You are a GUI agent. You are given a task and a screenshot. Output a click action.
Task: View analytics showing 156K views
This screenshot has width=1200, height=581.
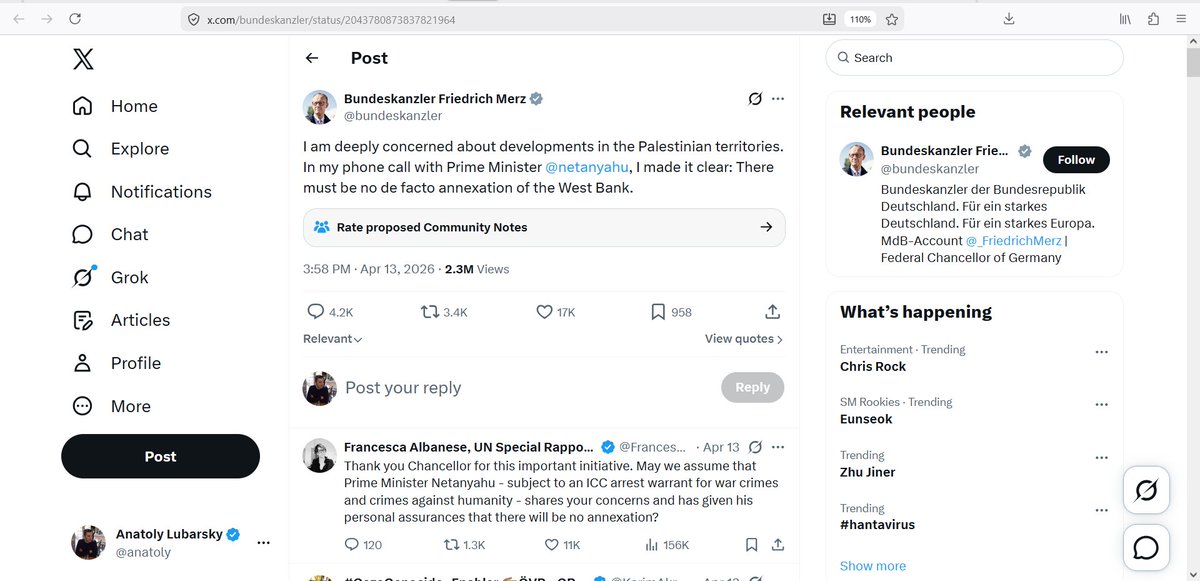[652, 545]
